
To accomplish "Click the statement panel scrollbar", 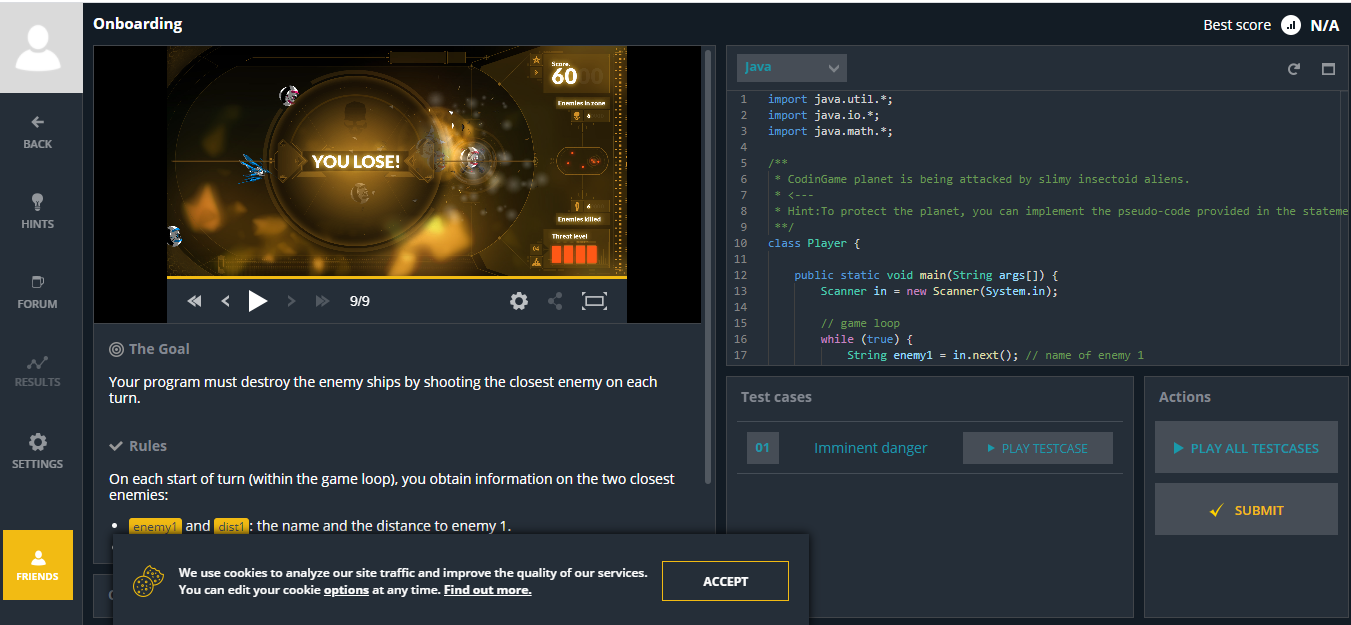I will (709, 265).
